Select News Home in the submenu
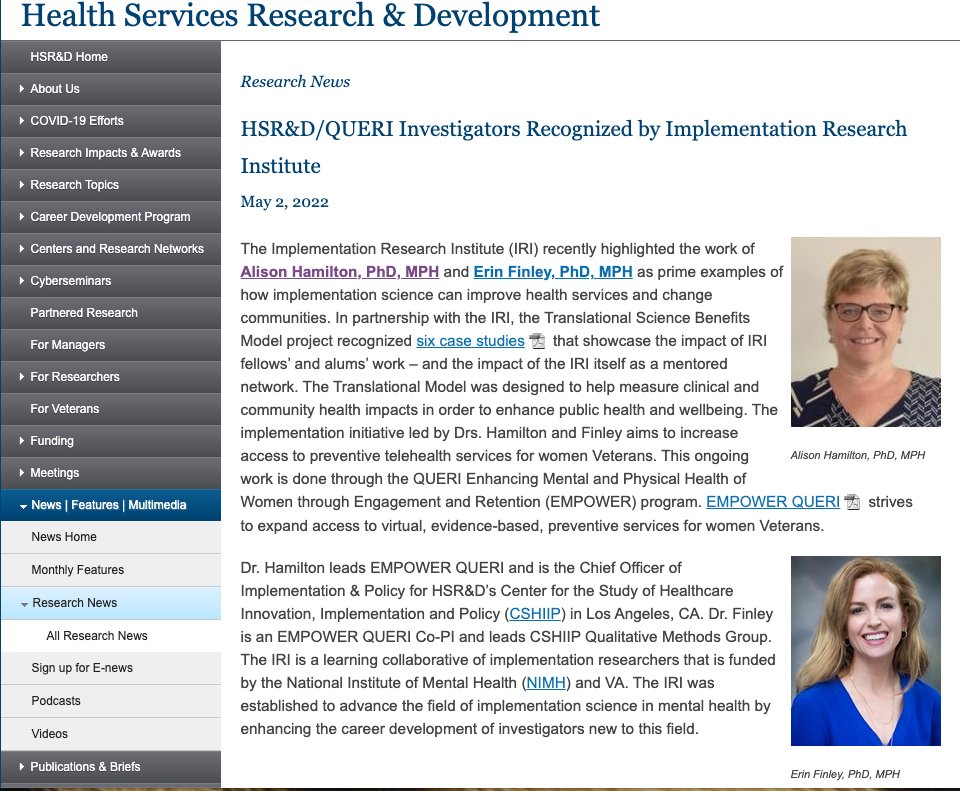This screenshot has height=791, width=960. click(x=111, y=537)
